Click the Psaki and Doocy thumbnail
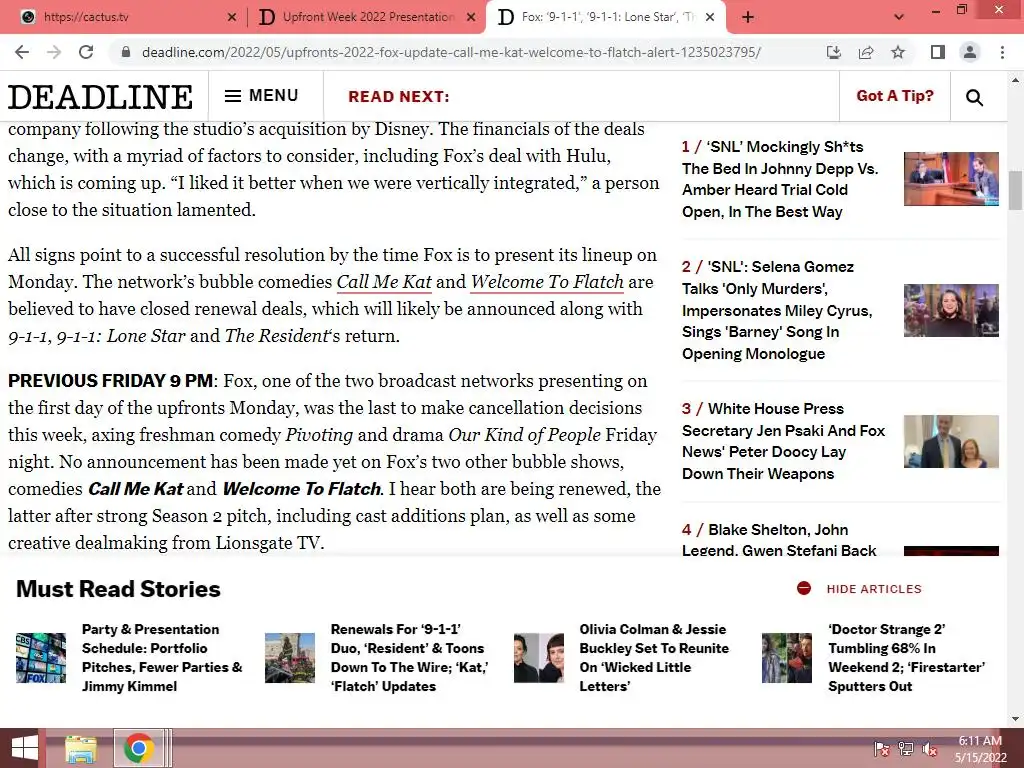 (x=951, y=441)
